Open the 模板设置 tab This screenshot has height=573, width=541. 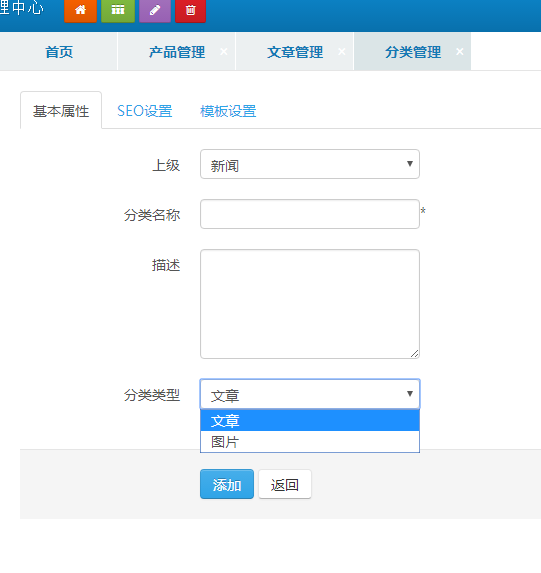228,111
